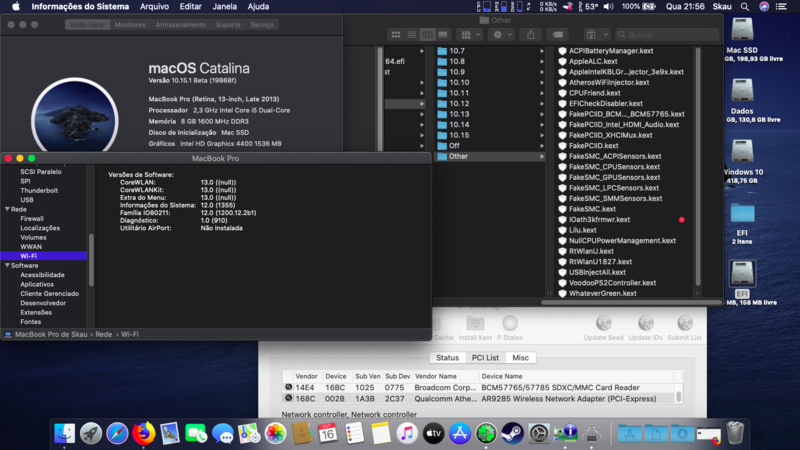Open the Serviço tab

point(262,24)
